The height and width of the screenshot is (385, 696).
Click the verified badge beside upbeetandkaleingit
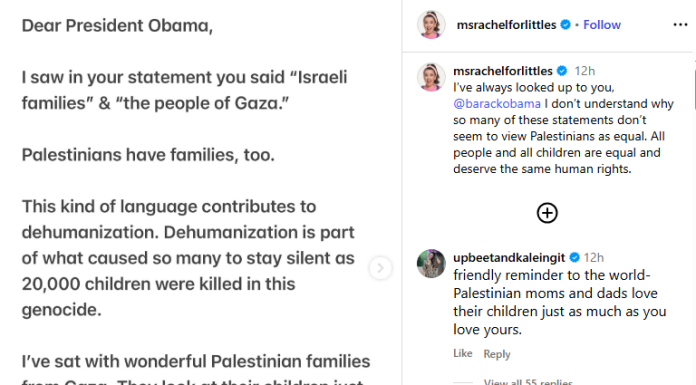tap(574, 258)
